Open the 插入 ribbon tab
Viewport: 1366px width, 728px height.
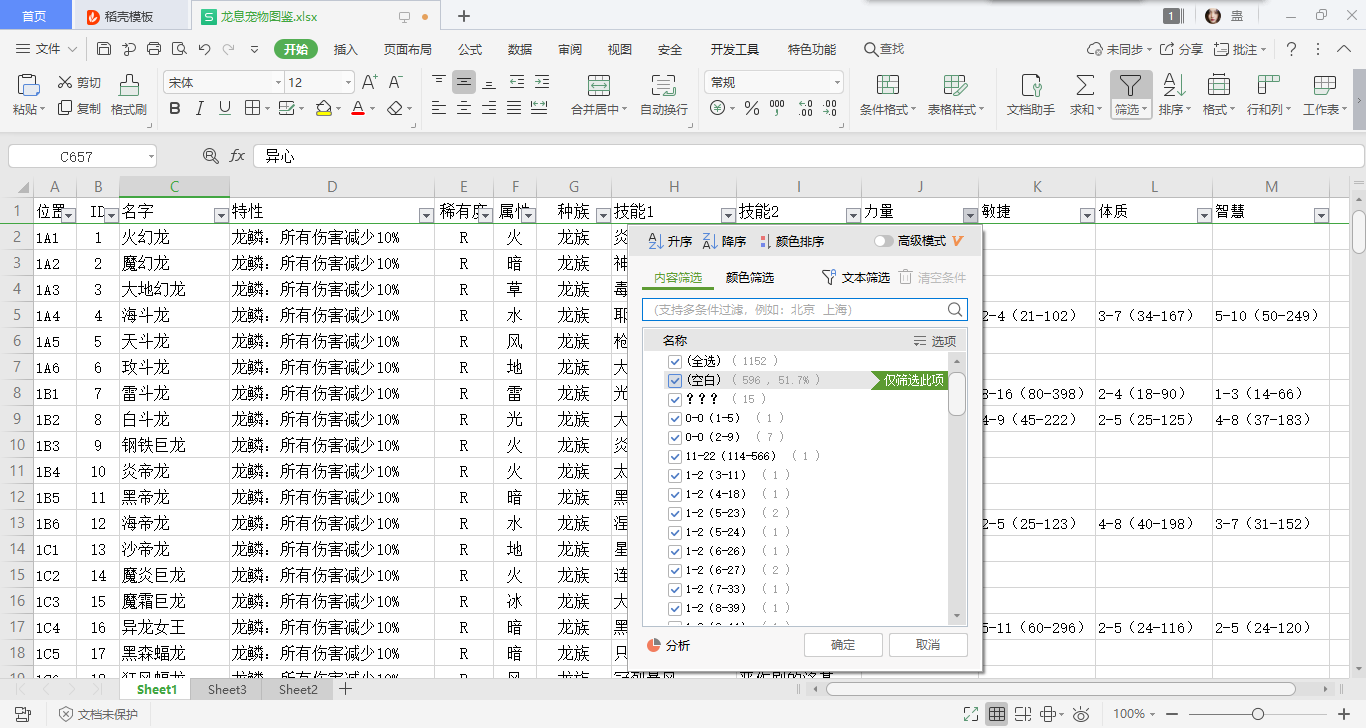tap(345, 49)
